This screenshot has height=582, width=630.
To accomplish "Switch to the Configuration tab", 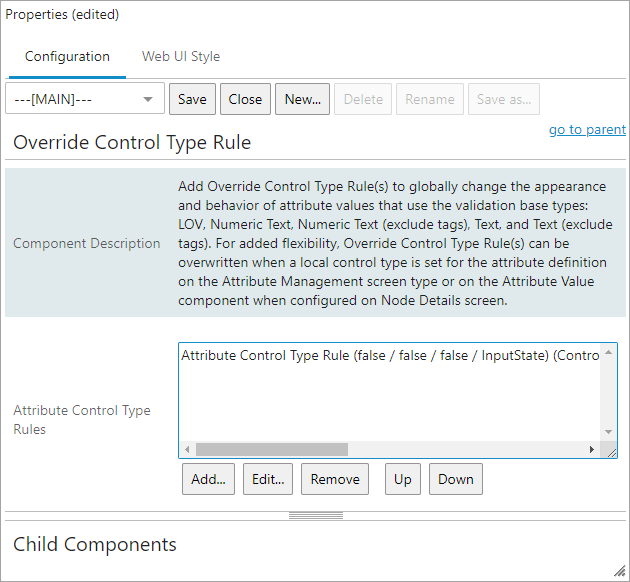I will [67, 57].
